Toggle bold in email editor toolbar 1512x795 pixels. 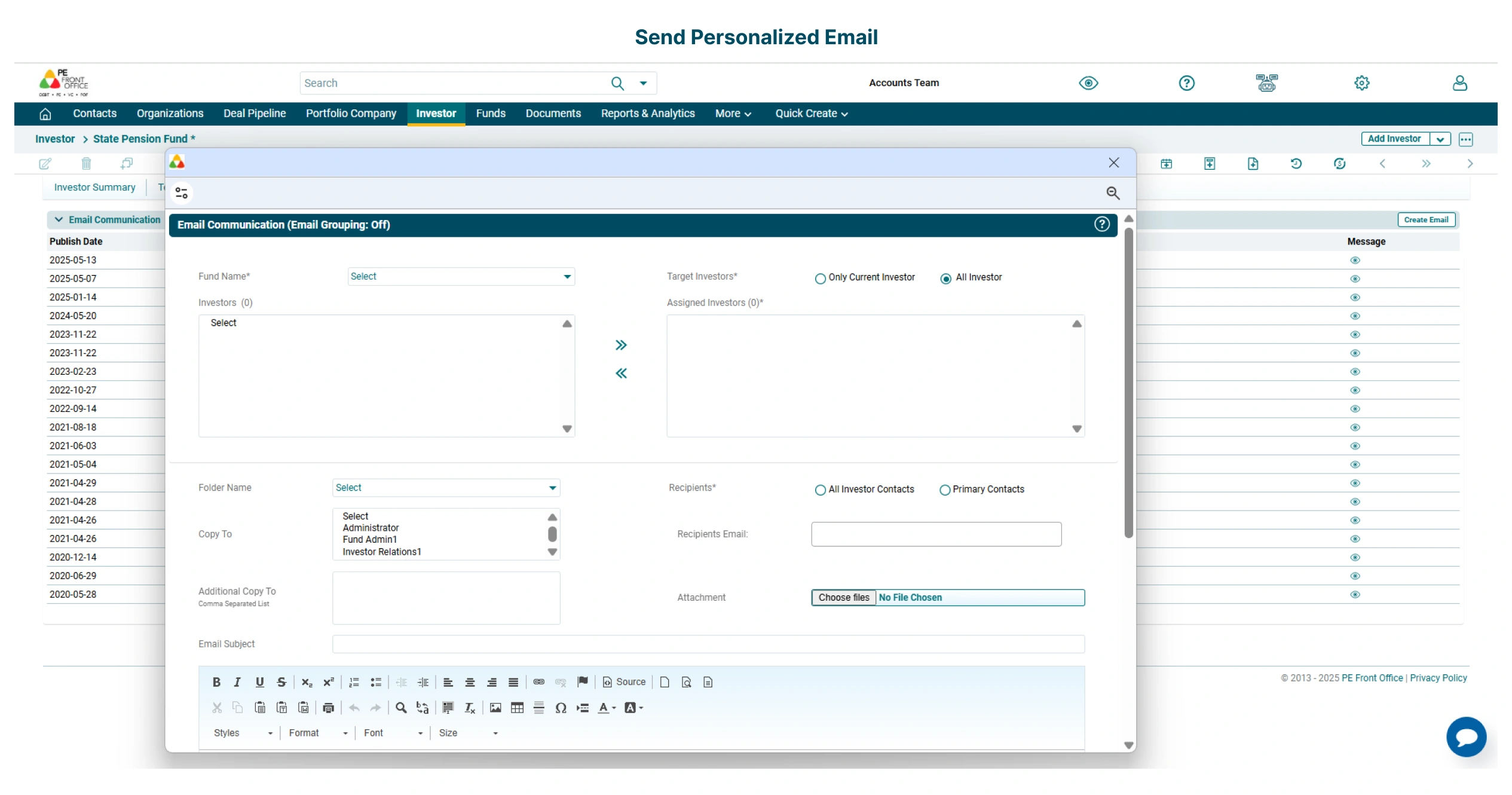(x=216, y=682)
